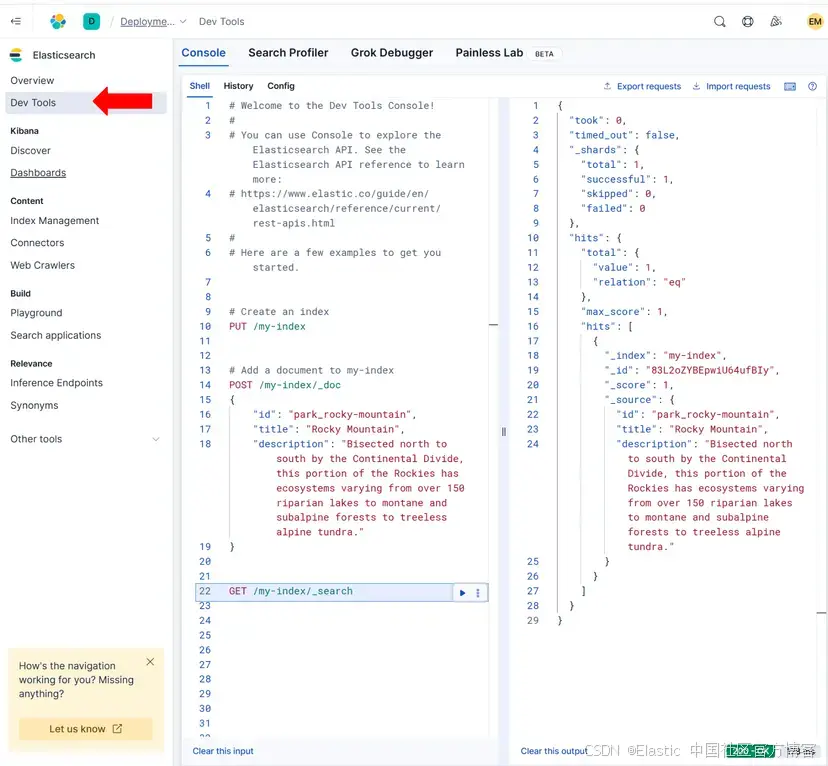Click the panel resize handle between editors

coord(503,432)
